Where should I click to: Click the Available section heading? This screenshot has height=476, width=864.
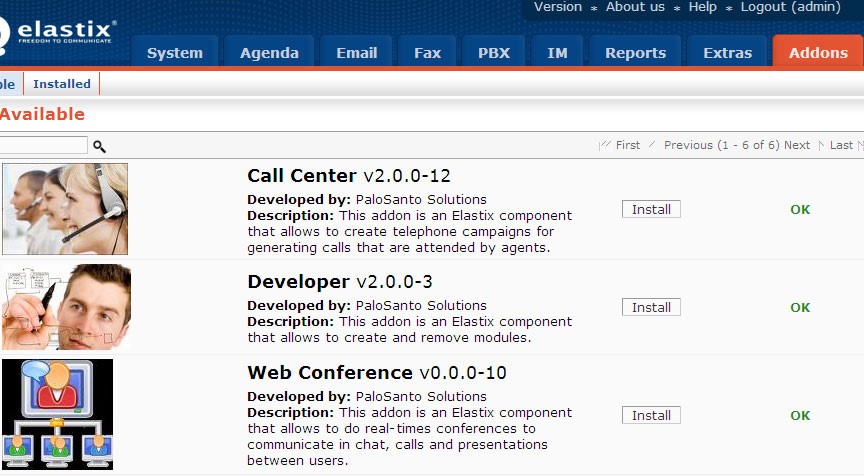[42, 114]
